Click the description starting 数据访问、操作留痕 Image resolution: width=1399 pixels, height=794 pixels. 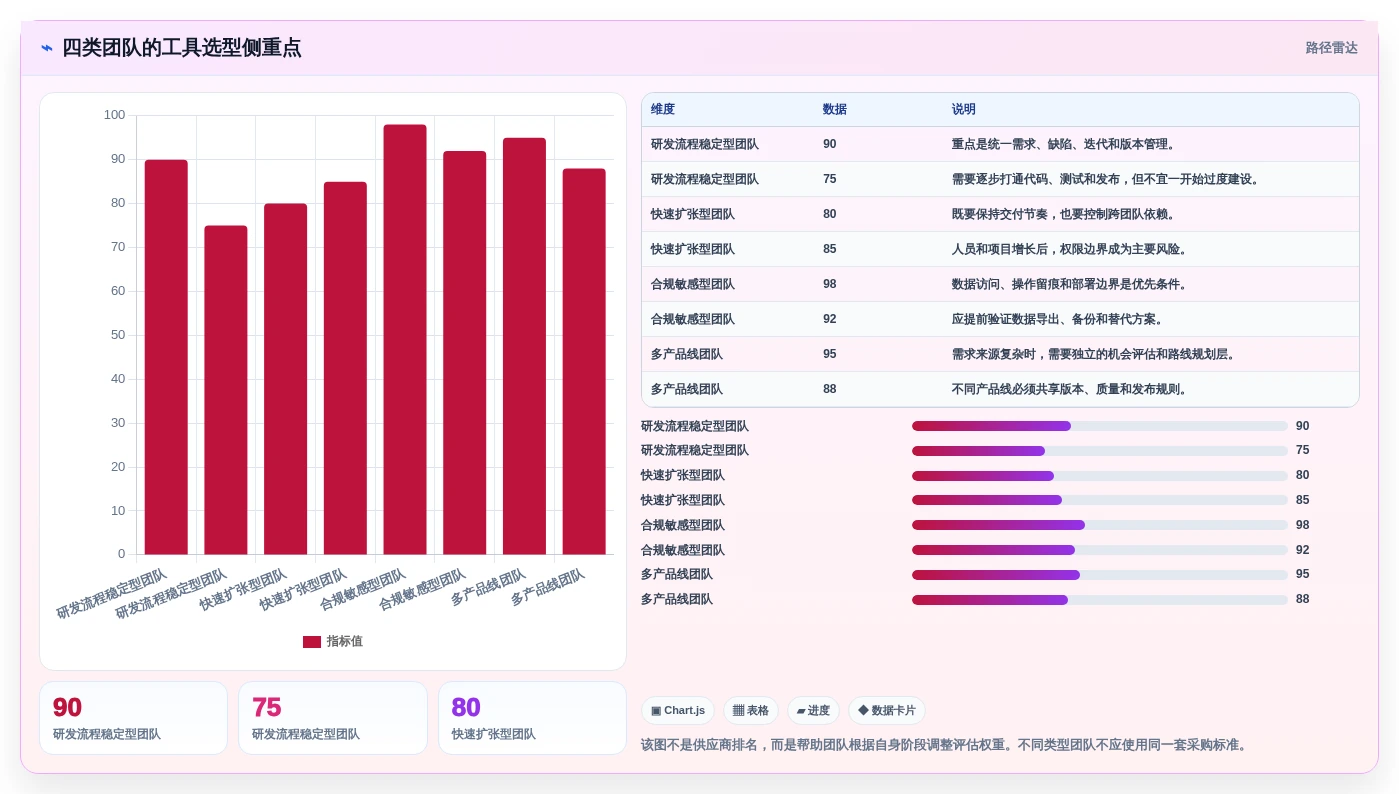point(1070,284)
